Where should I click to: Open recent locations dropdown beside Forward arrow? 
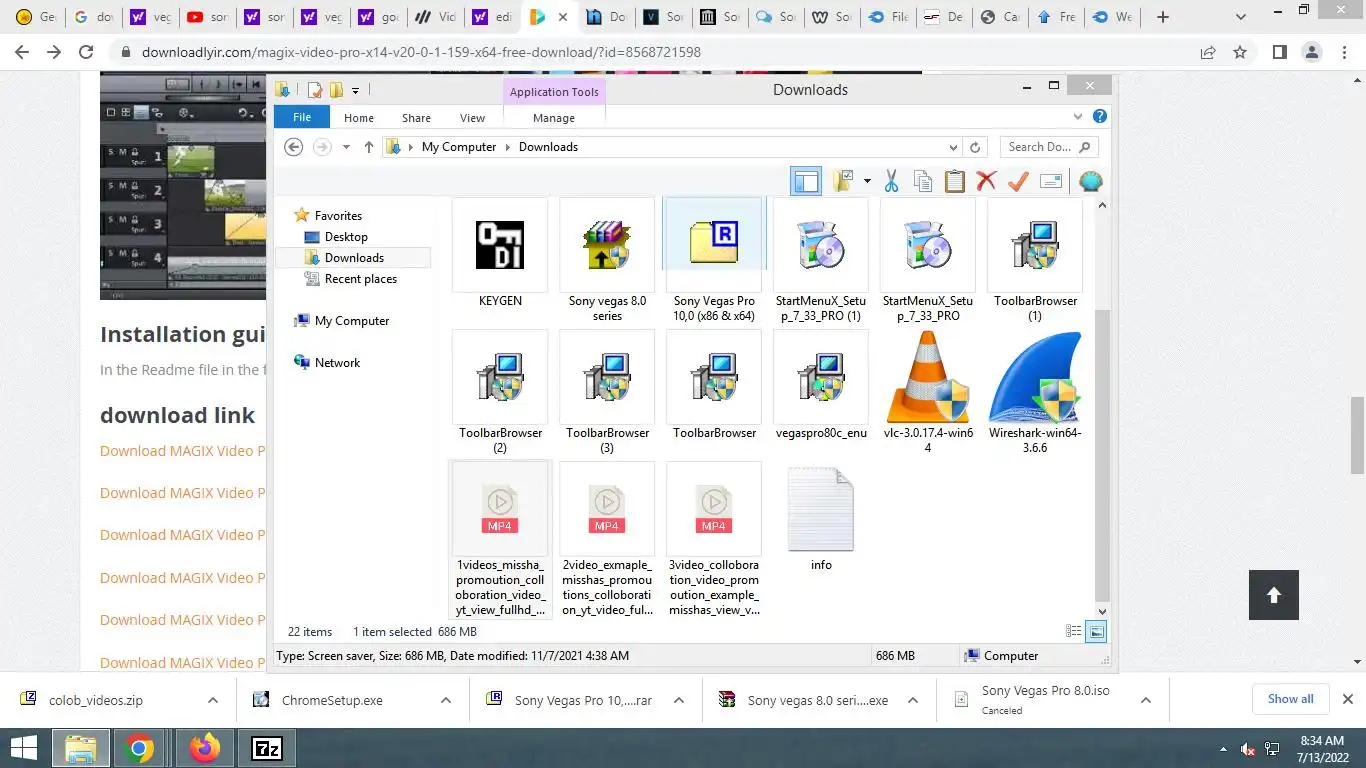[346, 147]
